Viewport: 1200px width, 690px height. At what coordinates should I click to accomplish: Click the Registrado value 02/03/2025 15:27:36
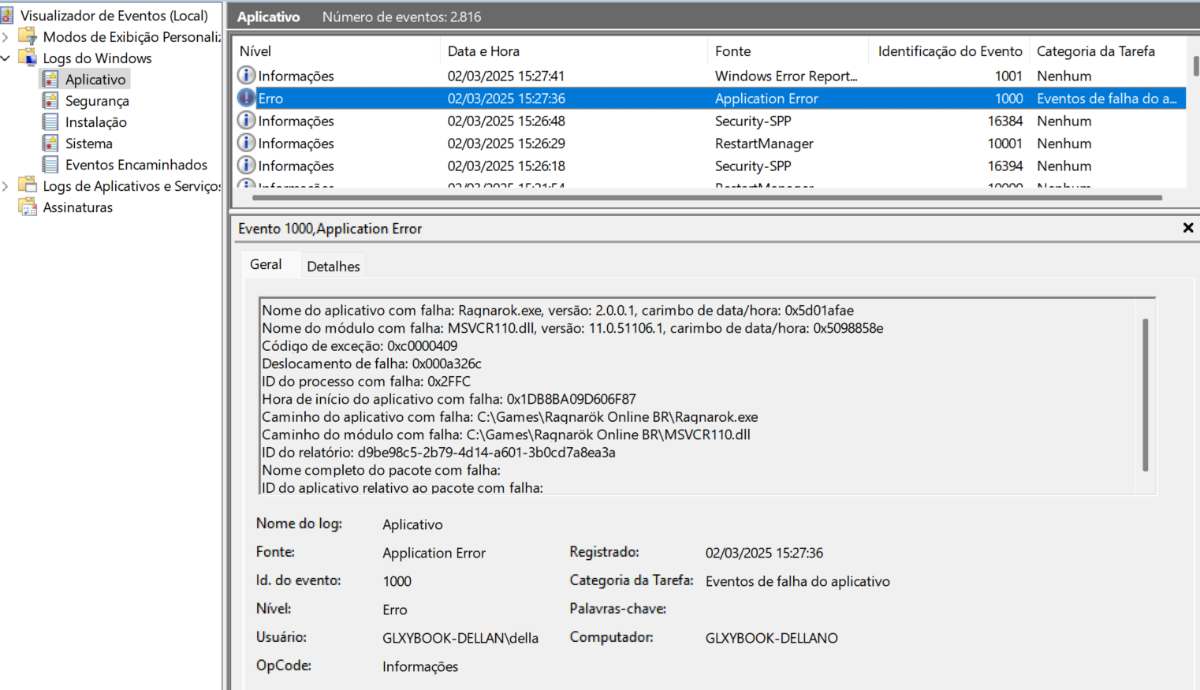[x=764, y=552]
